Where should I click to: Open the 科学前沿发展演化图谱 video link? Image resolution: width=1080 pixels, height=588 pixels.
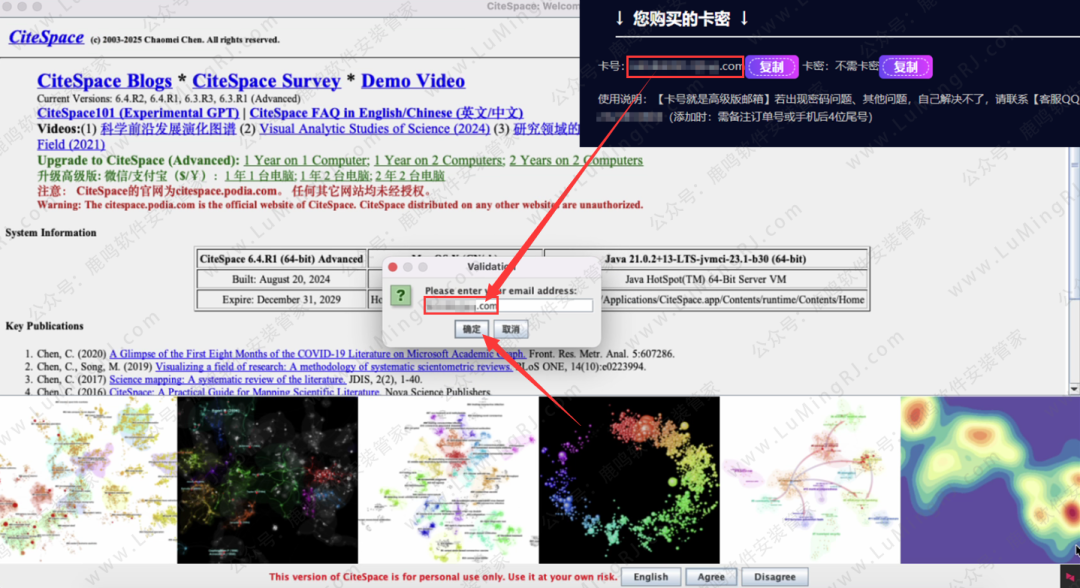tap(168, 129)
